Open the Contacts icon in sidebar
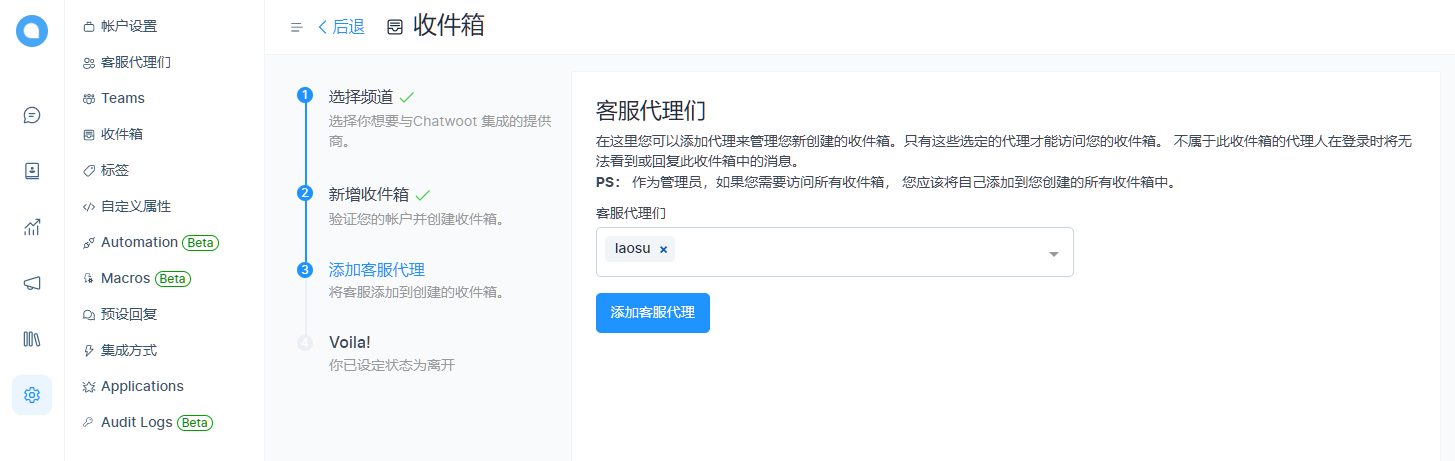This screenshot has width=1455, height=461. pyautogui.click(x=32, y=171)
